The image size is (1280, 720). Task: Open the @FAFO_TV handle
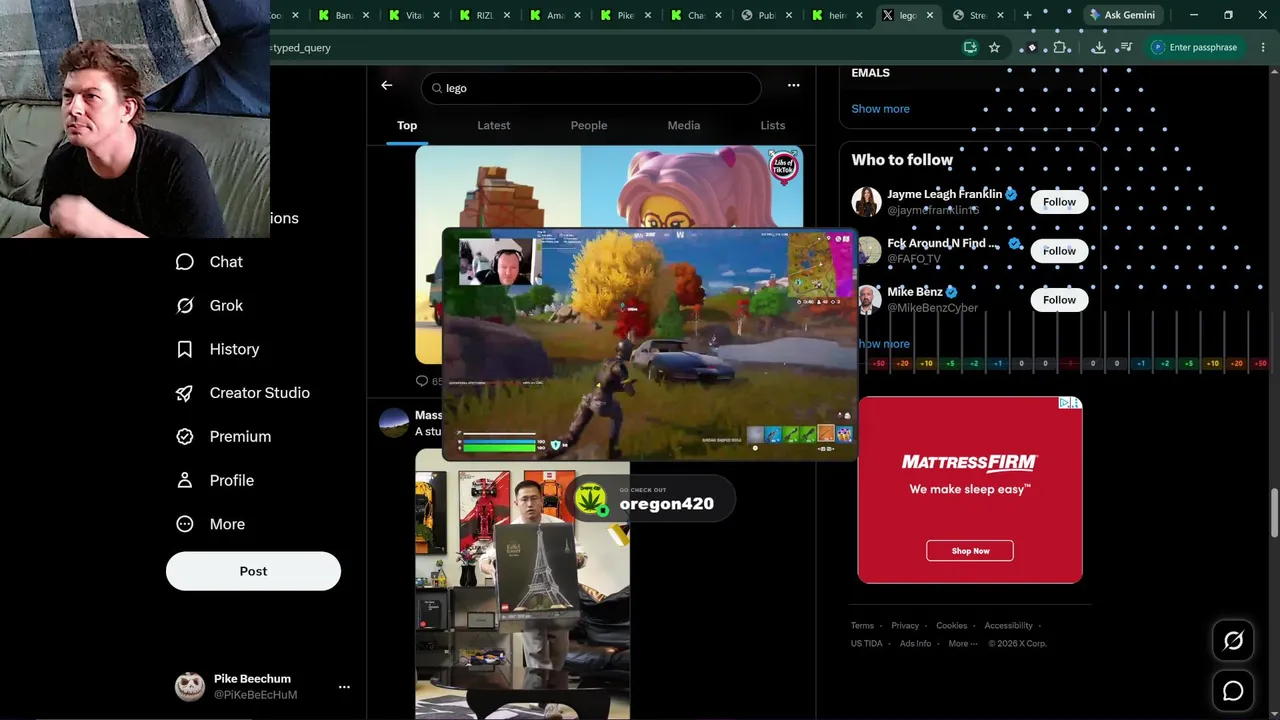914,259
